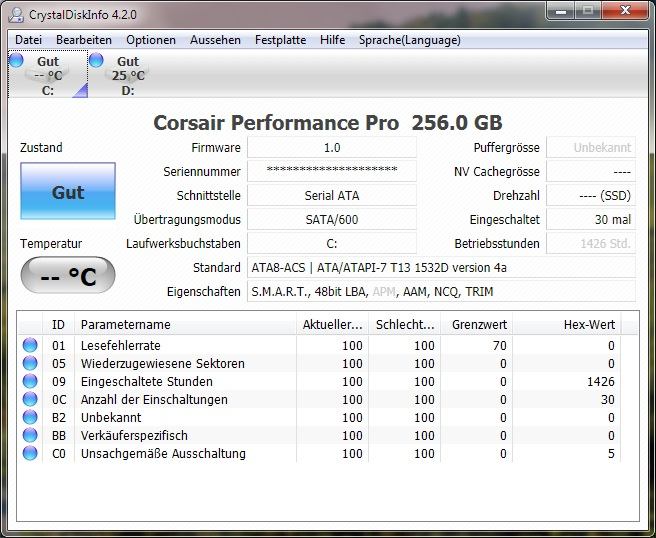The image size is (656, 538).
Task: Click the blue status orb for drive C:
Action: pos(16,60)
